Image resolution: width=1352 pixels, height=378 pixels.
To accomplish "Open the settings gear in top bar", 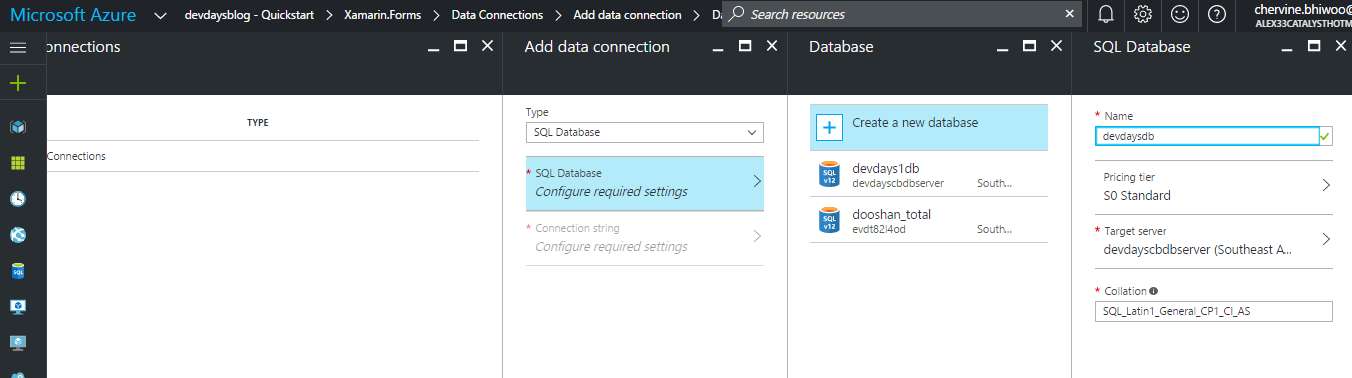I will [1143, 14].
